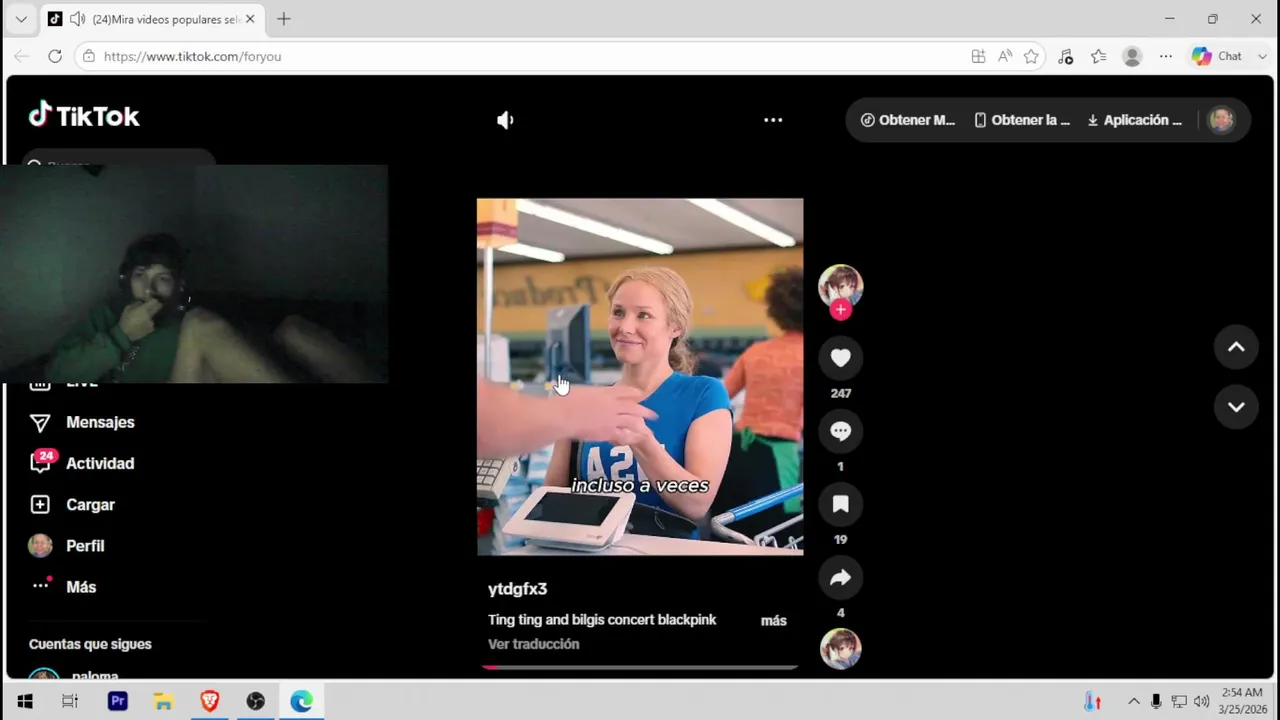Open the three-dot video options menu

[773, 120]
